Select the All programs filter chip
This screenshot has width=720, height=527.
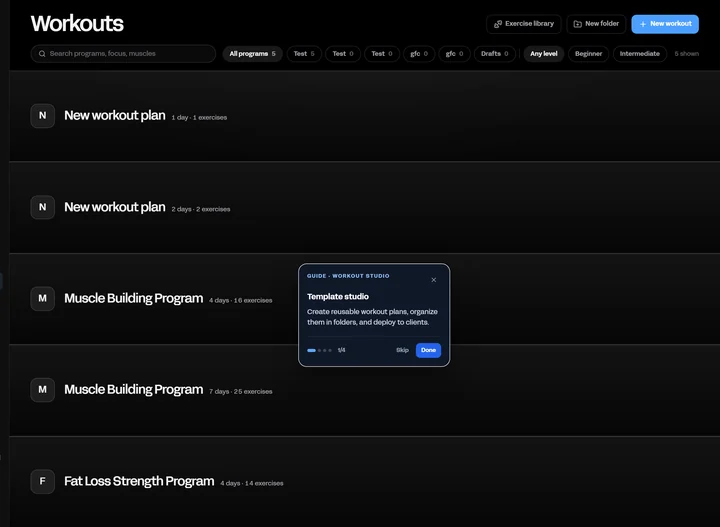tap(252, 54)
